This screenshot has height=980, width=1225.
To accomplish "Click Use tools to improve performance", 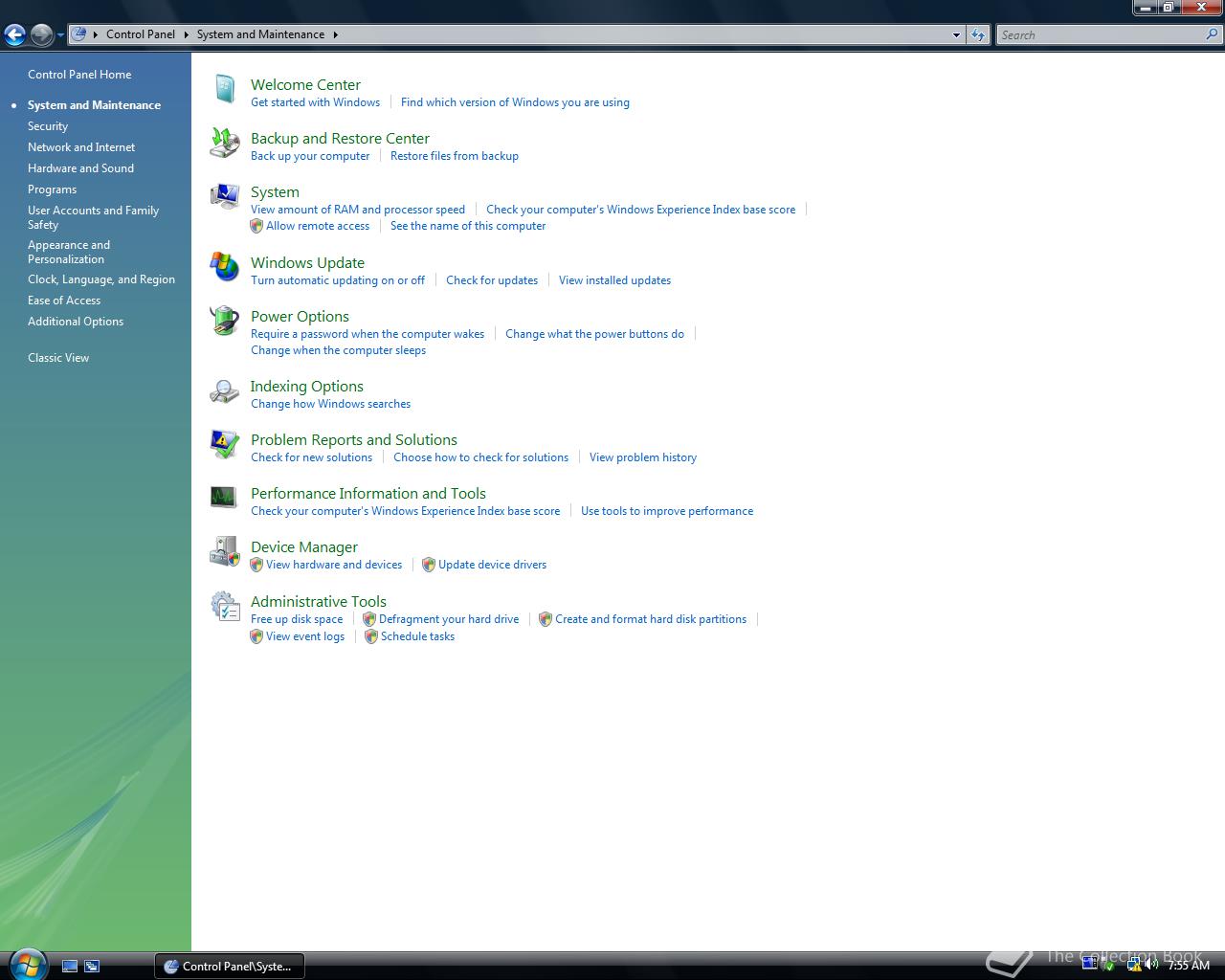I will [667, 511].
